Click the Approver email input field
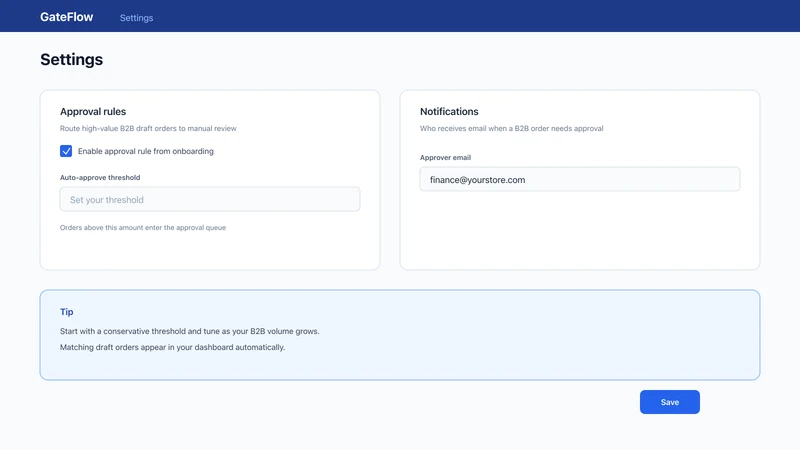The image size is (800, 450). (x=580, y=180)
